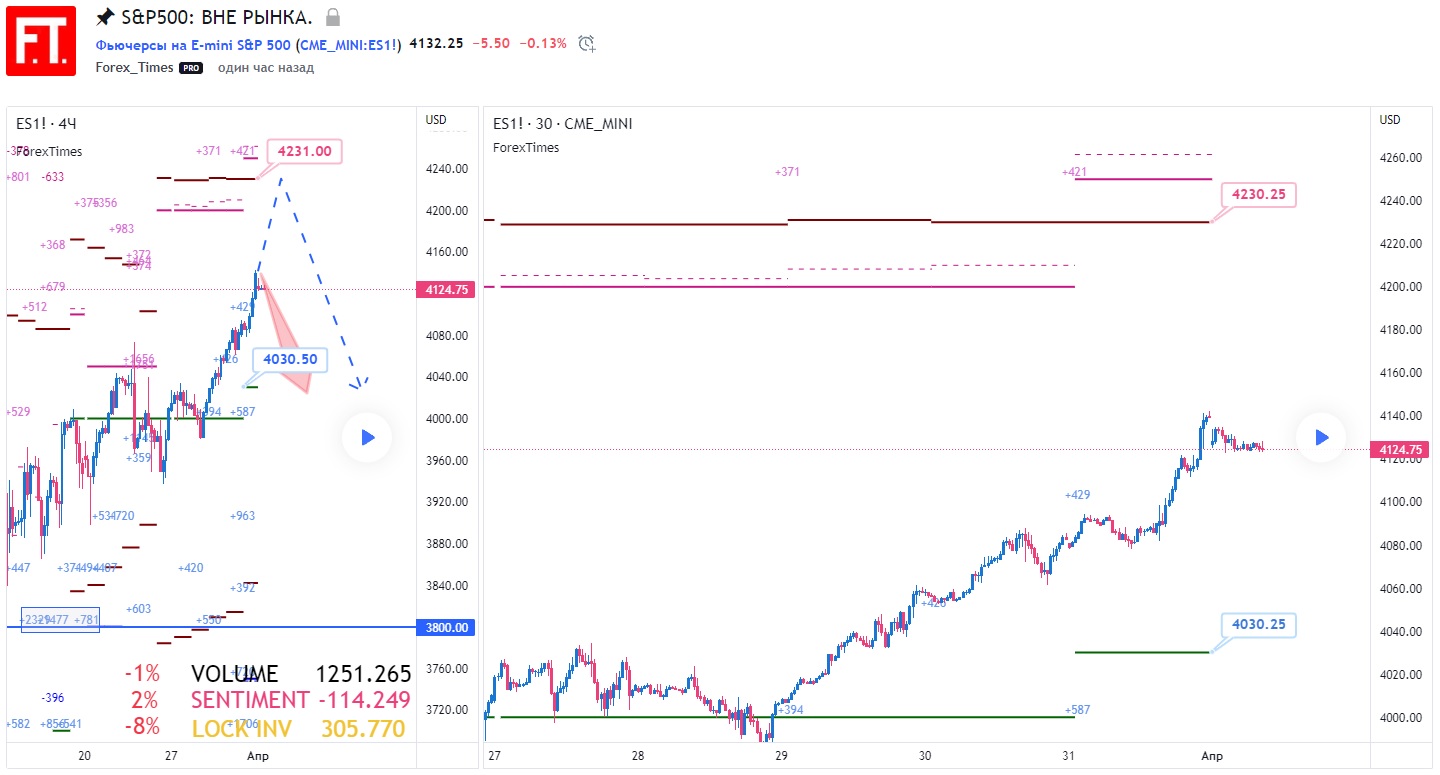
Task: Click the ES1! · 30 · CME_MINI chart title
Action: coord(562,124)
